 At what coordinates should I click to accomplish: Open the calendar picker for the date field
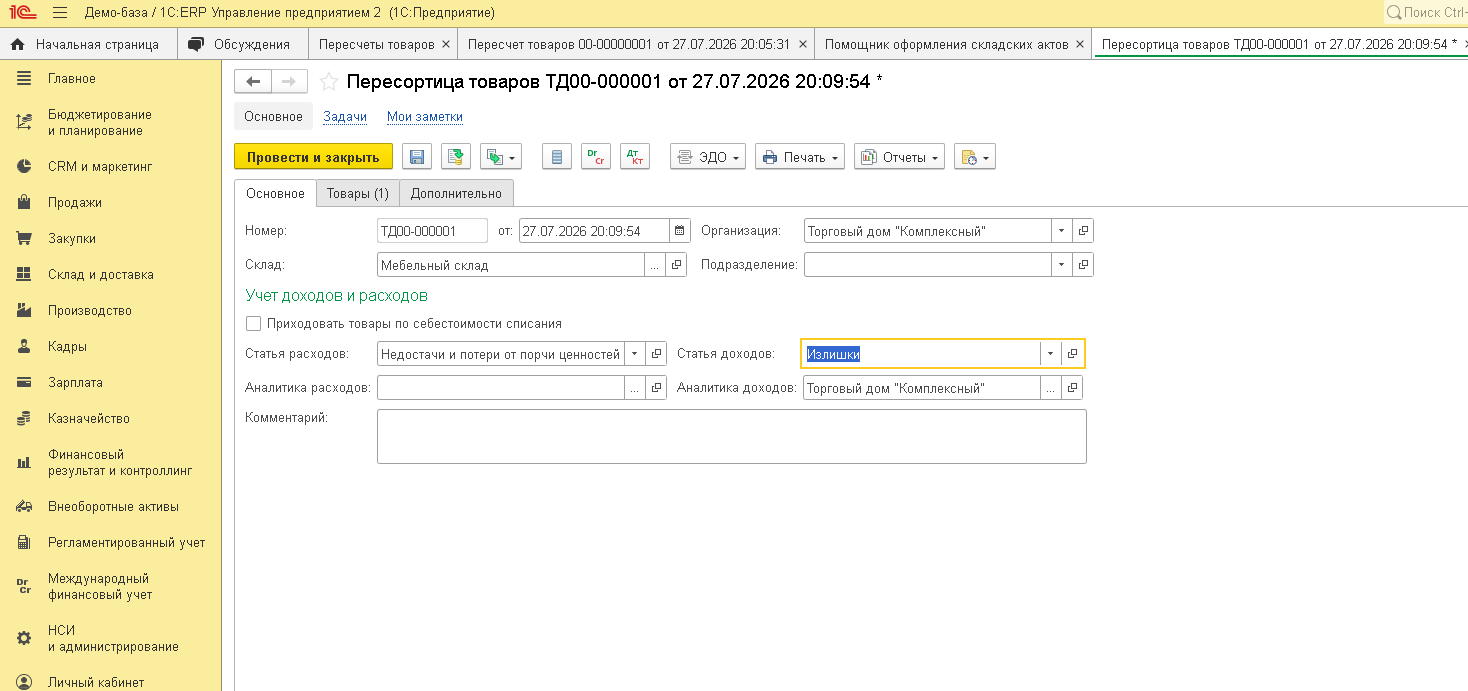680,231
